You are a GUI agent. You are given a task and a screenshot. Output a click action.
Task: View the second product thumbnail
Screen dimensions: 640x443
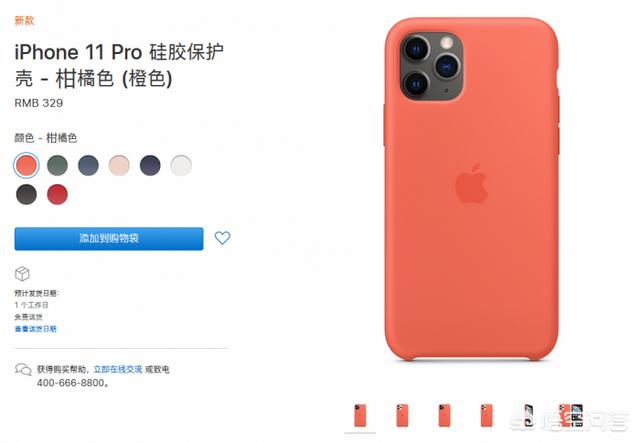click(x=402, y=416)
